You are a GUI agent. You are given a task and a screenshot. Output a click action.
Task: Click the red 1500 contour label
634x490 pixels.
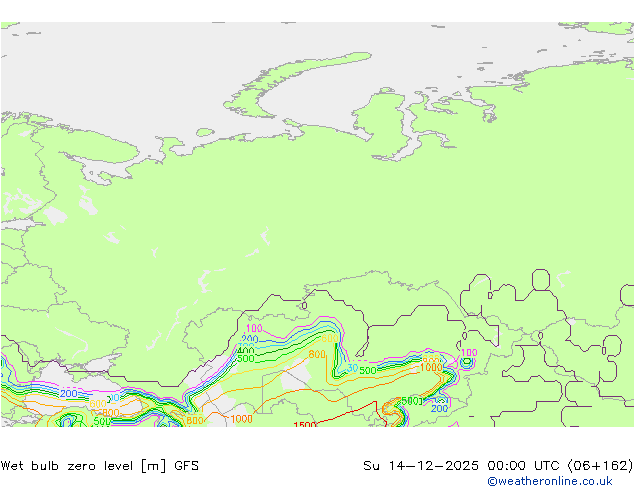305,425
